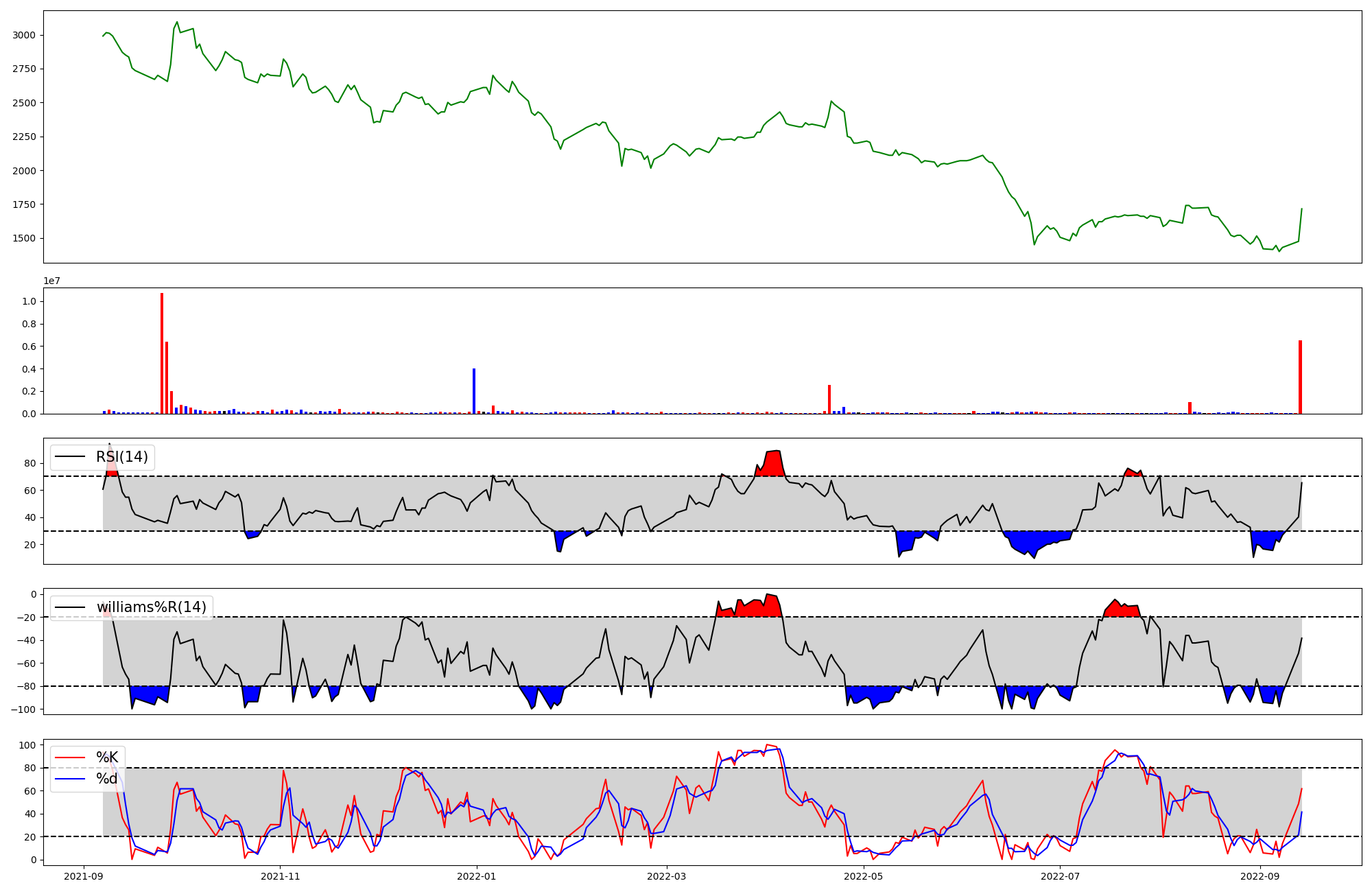Click the 1.0 tick on the volume axis
Image resolution: width=1372 pixels, height=892 pixels.
(x=30, y=302)
